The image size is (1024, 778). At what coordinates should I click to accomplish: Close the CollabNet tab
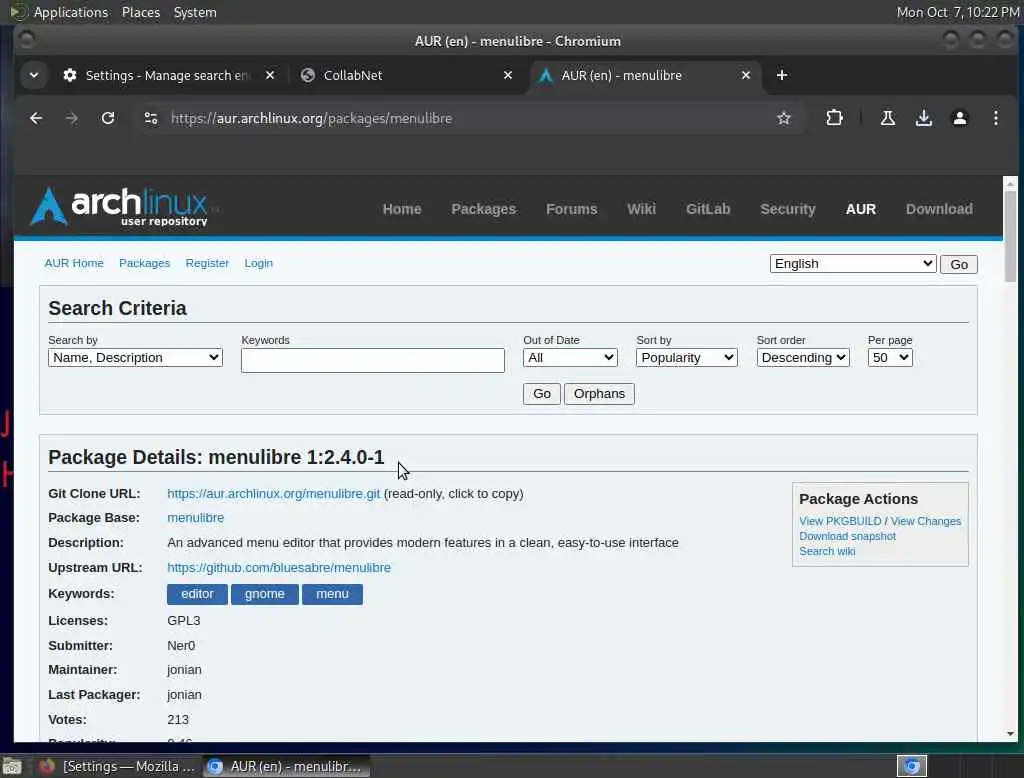[x=507, y=75]
